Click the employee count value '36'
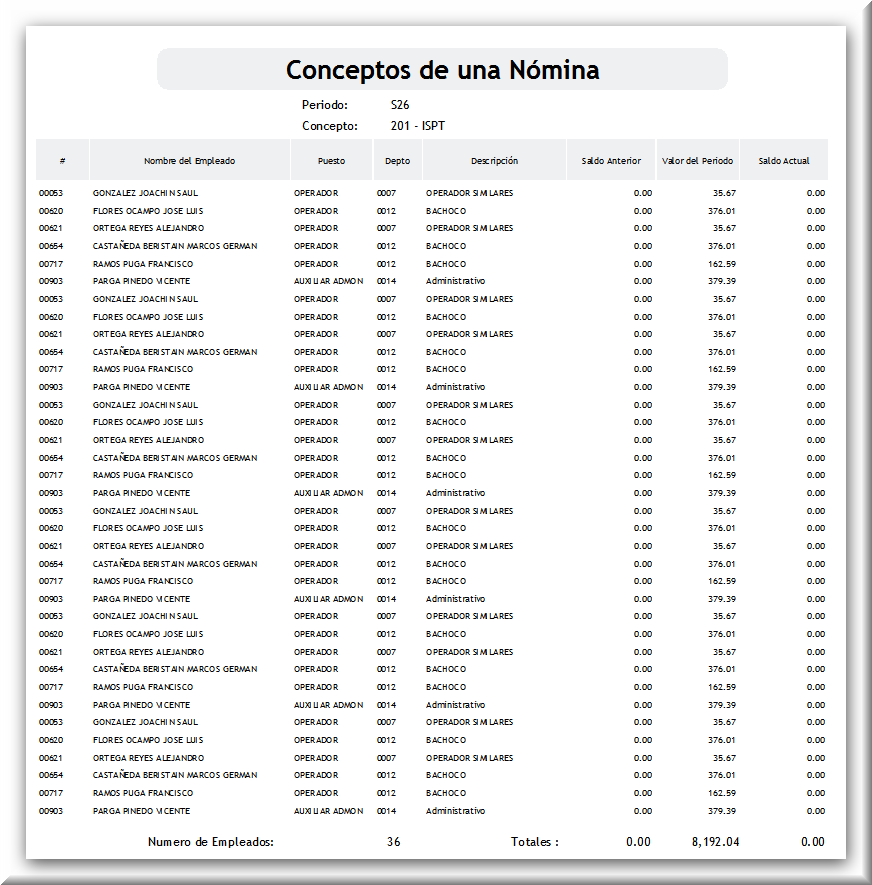The image size is (872, 885). (x=393, y=842)
